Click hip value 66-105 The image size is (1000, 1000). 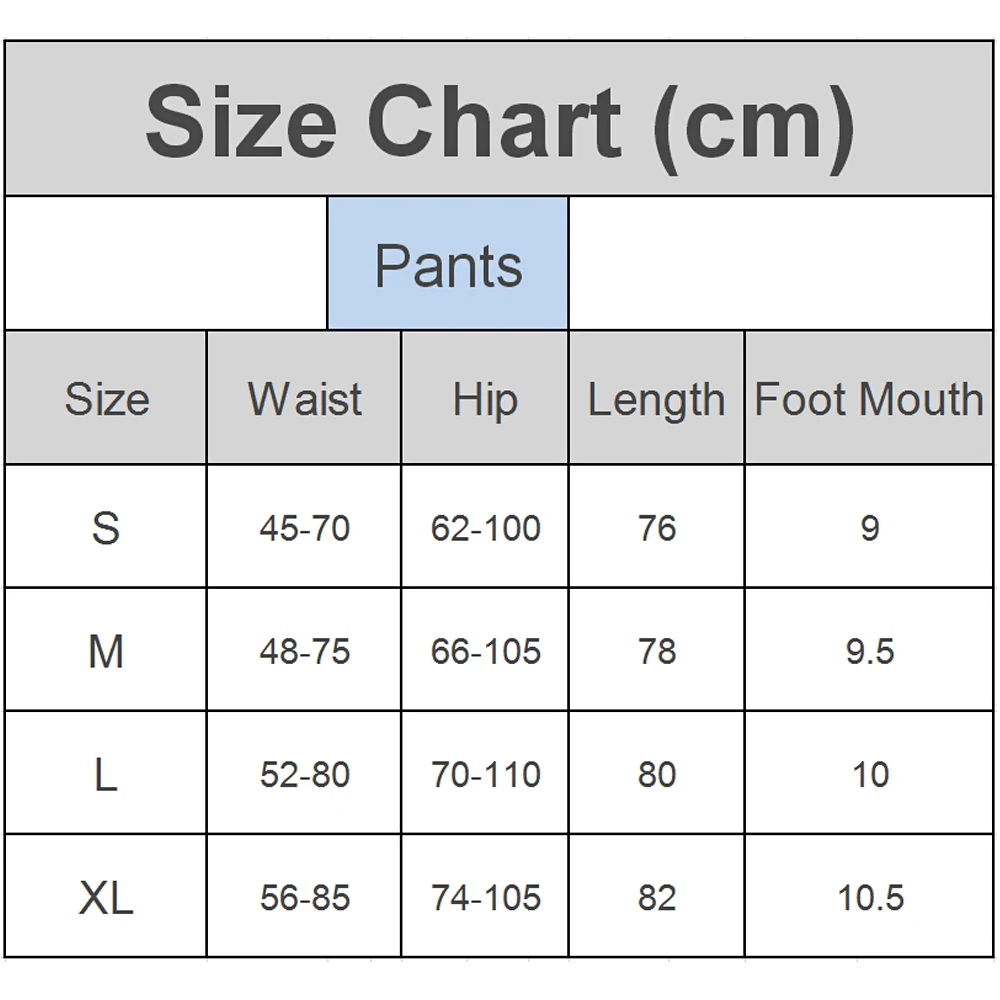tap(485, 651)
